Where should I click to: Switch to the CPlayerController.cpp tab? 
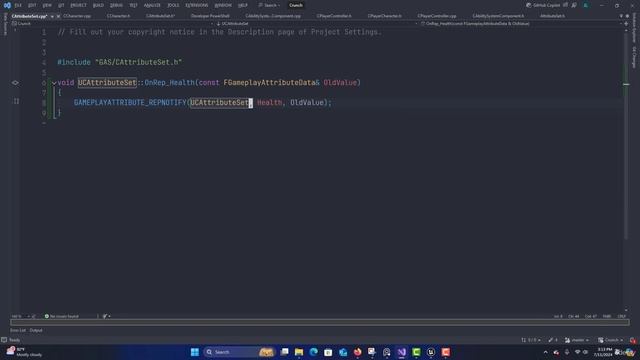tap(437, 16)
